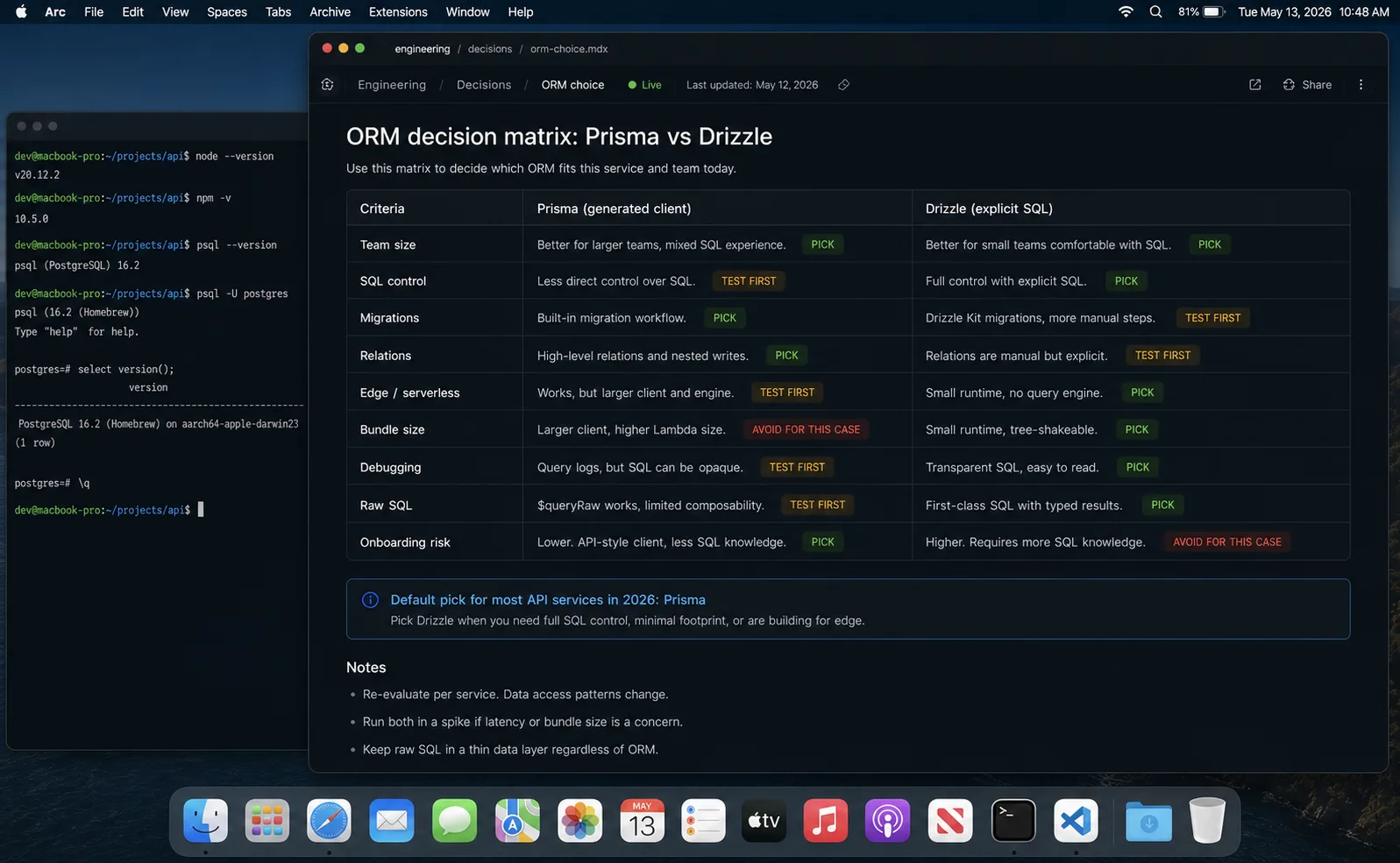Click the 'psql --version' command in Terminal
The image size is (1400, 863).
[x=236, y=245]
